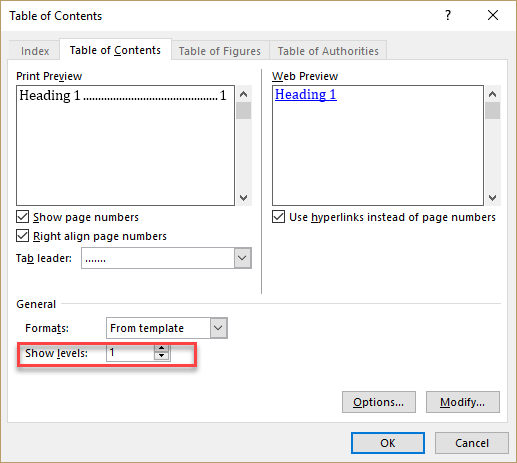Expand the Formats dropdown arrow
Screen dimensions: 517x463
[218, 328]
